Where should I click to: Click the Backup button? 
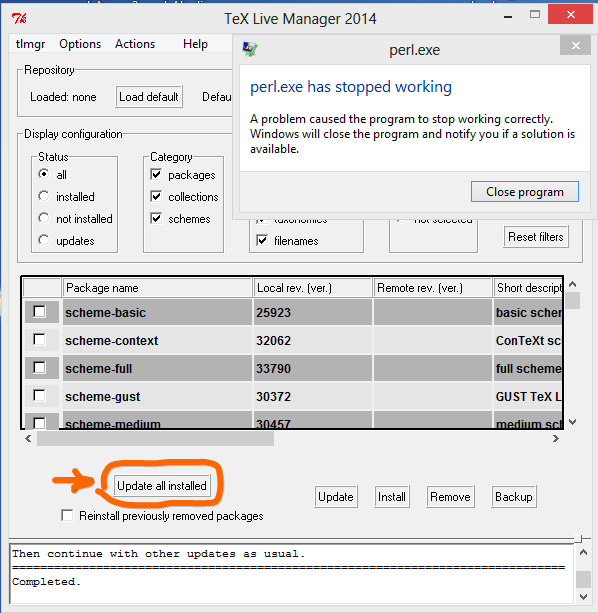514,497
